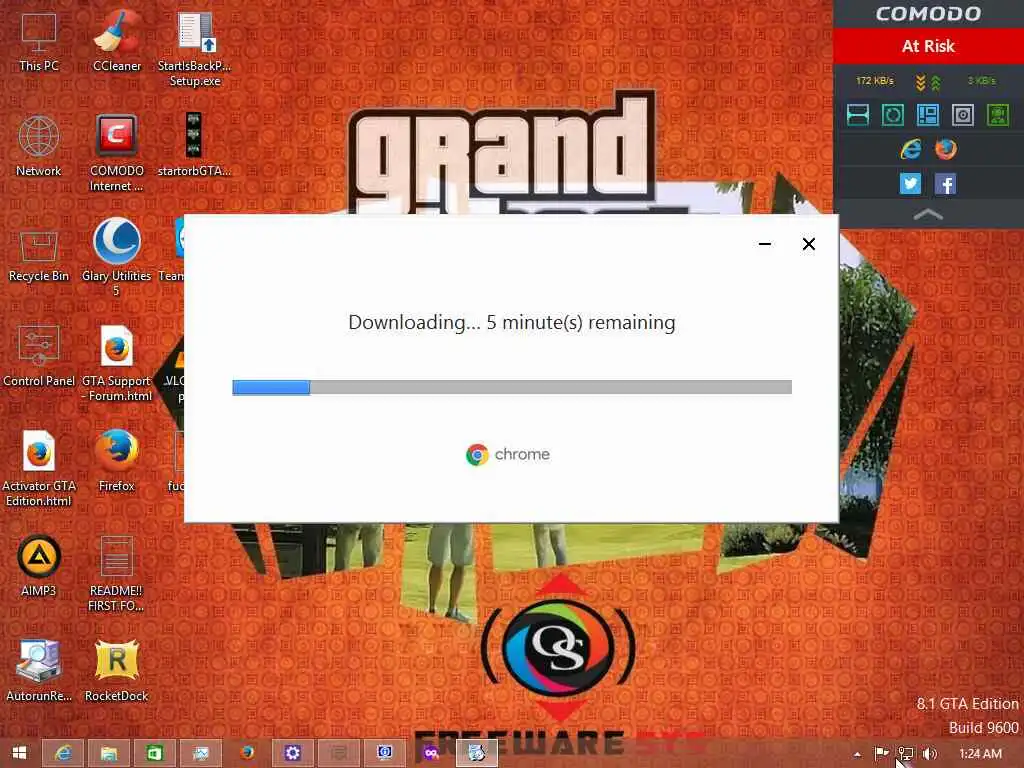The width and height of the screenshot is (1024, 768).
Task: Collapse the COMODO widget with chevron
Action: coord(928,214)
